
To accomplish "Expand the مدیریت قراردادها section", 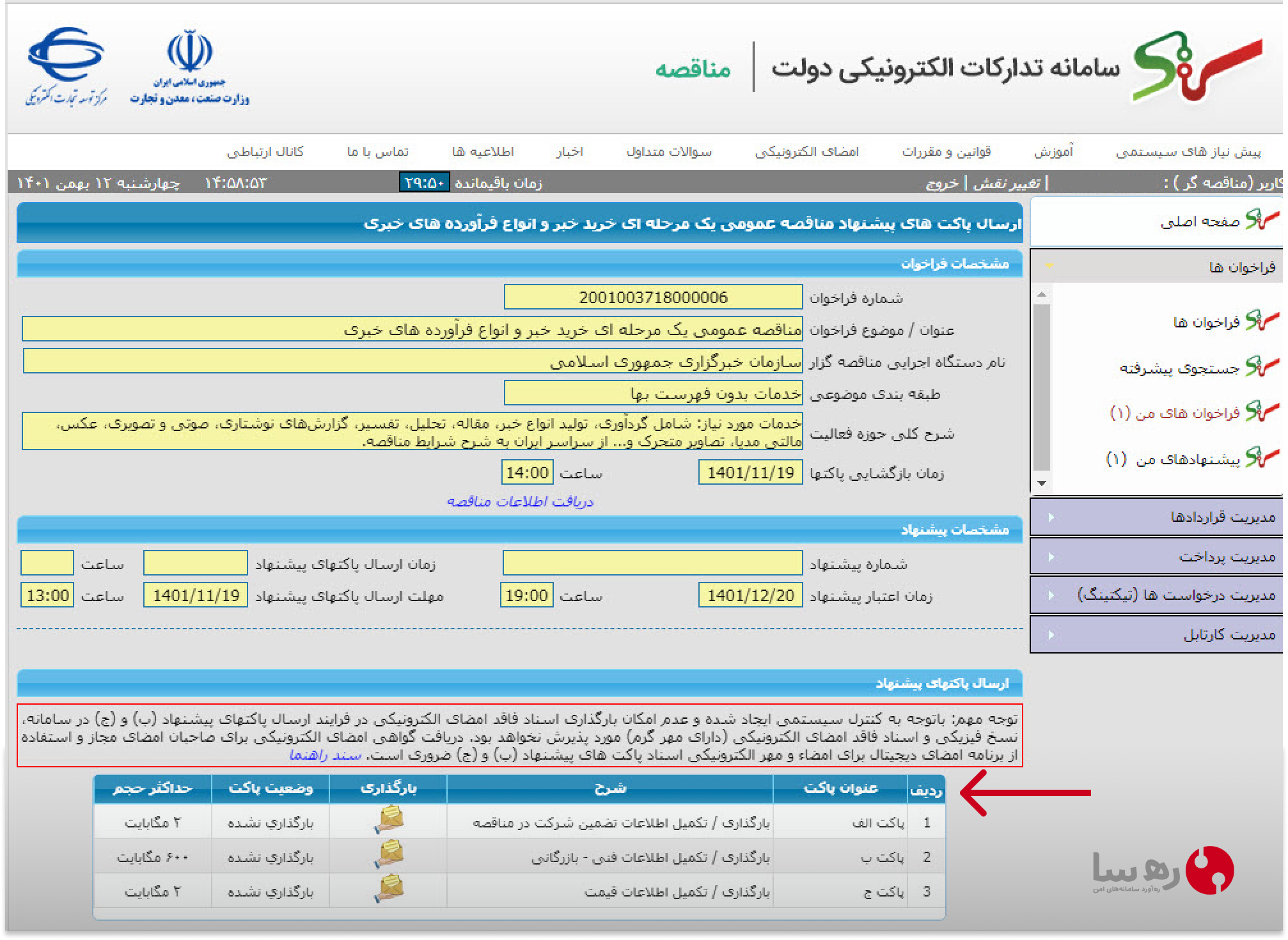I will [x=1156, y=517].
